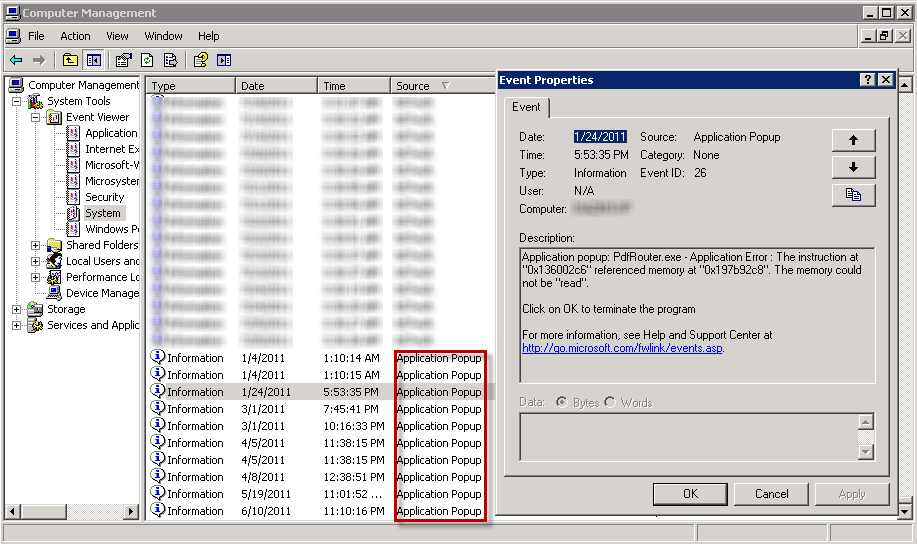Image resolution: width=917 pixels, height=544 pixels.
Task: Collapse the System Tools tree node
Action: click(x=16, y=101)
